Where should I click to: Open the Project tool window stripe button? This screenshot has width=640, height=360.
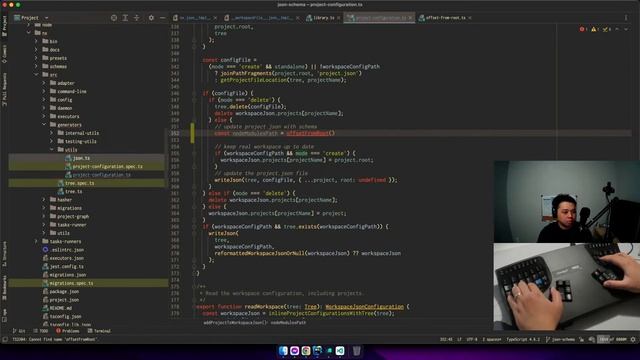coord(4,26)
